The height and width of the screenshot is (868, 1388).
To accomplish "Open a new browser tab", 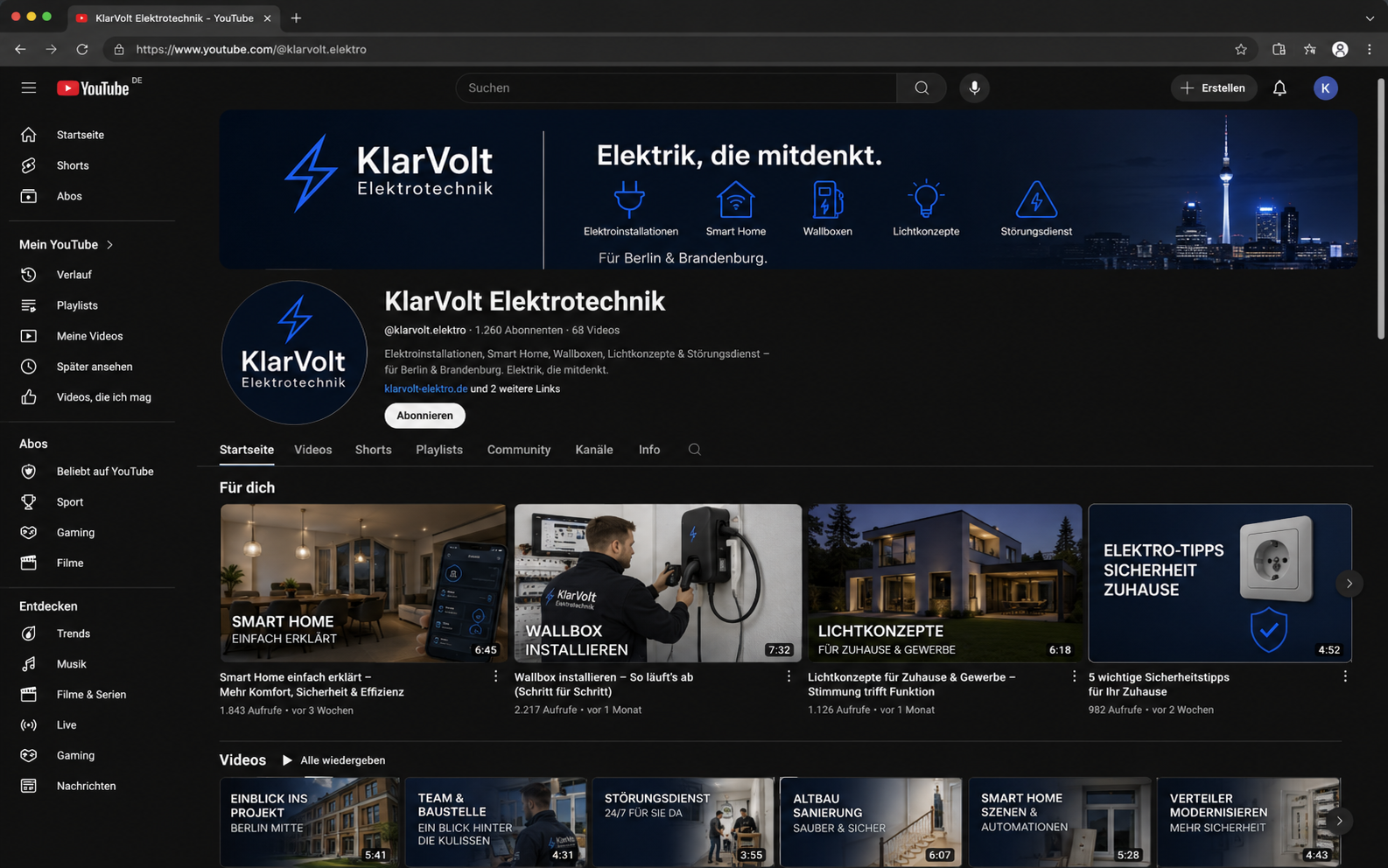I will 296,17.
